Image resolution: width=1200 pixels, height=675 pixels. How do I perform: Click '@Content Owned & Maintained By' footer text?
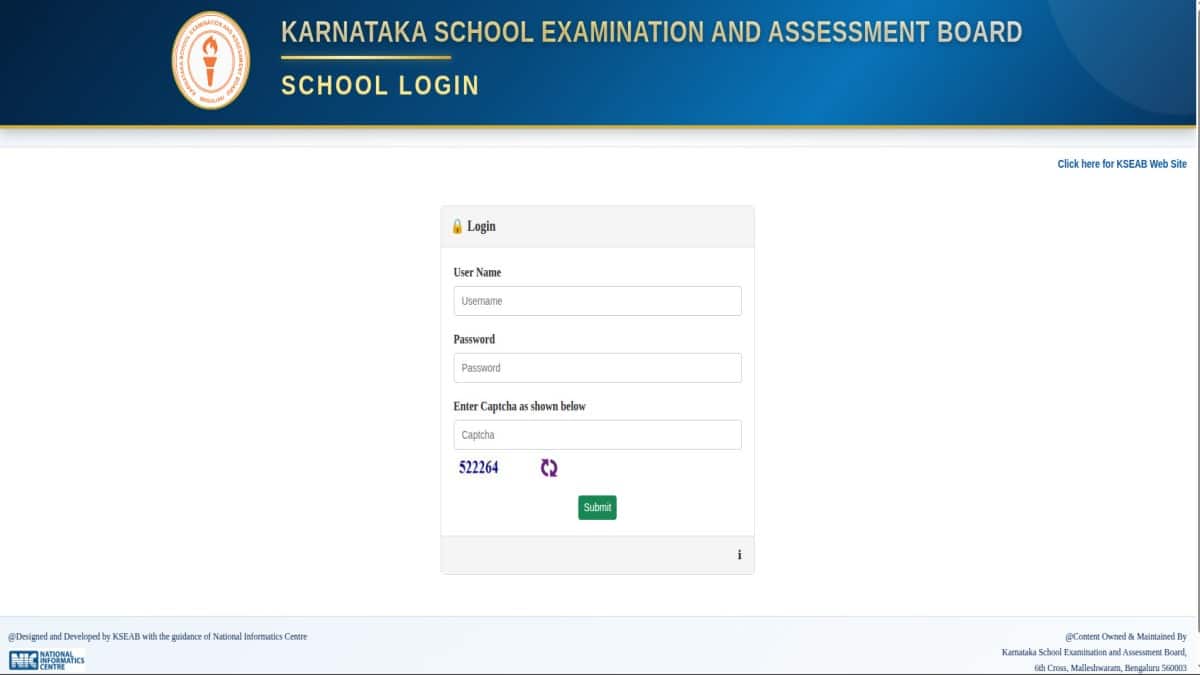pyautogui.click(x=1125, y=636)
